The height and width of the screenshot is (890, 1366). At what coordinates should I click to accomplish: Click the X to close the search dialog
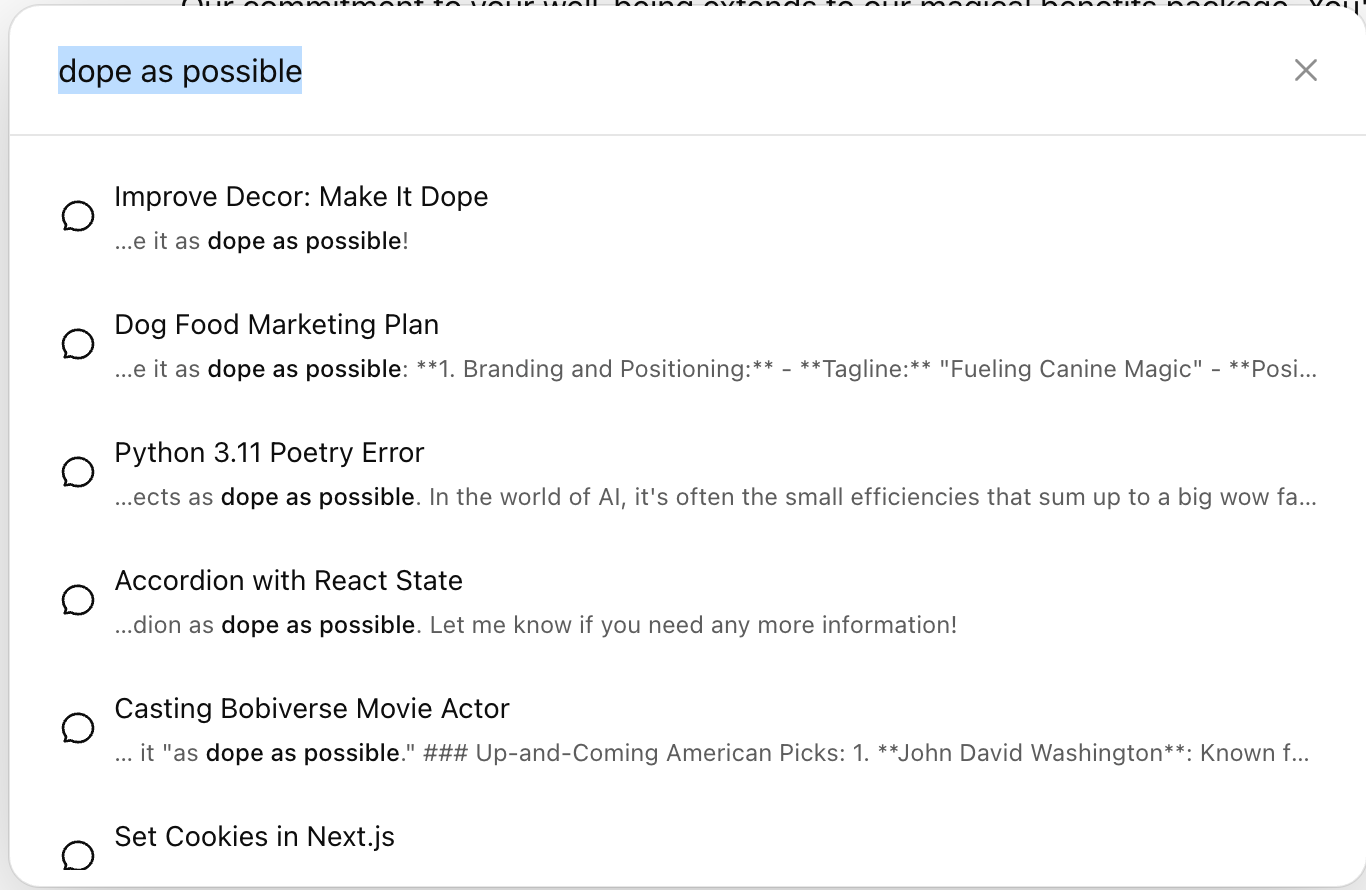pos(1306,70)
